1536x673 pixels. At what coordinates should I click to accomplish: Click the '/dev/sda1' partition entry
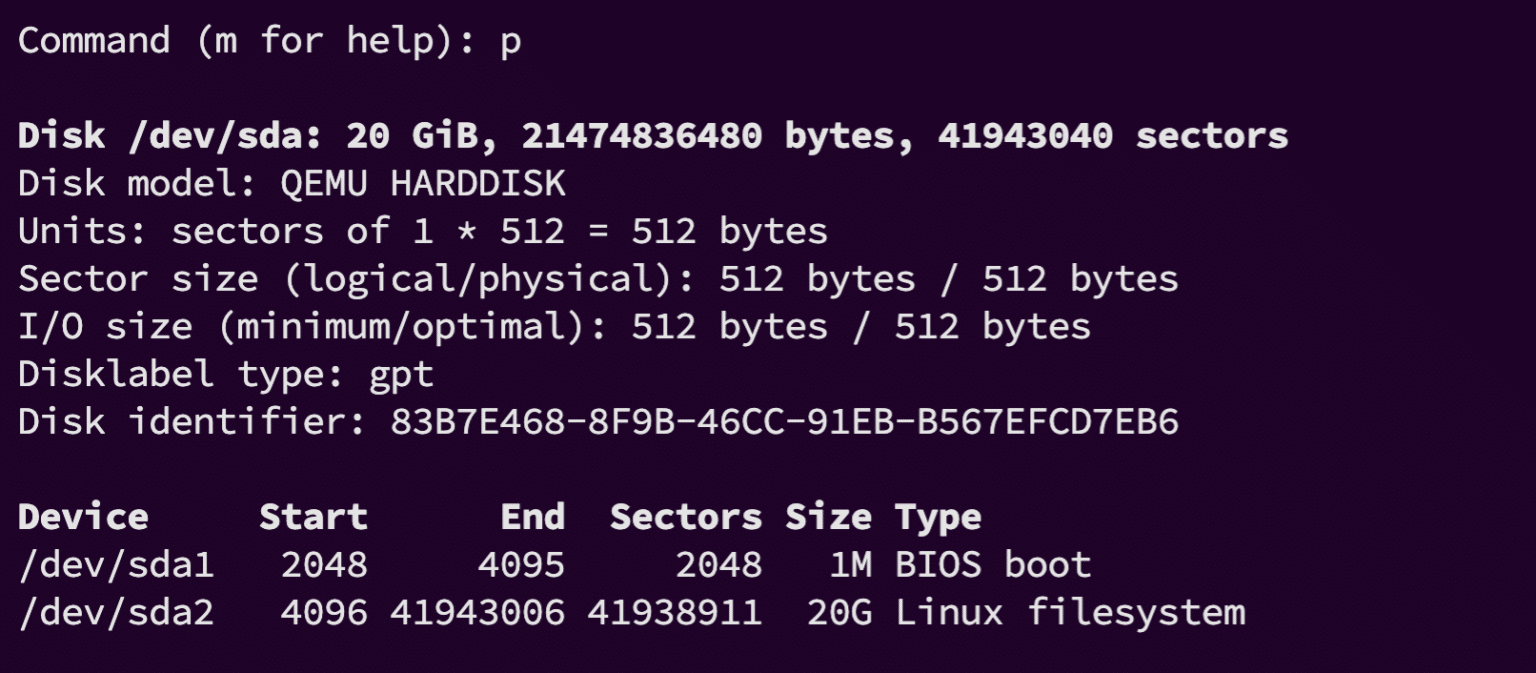[x=116, y=565]
